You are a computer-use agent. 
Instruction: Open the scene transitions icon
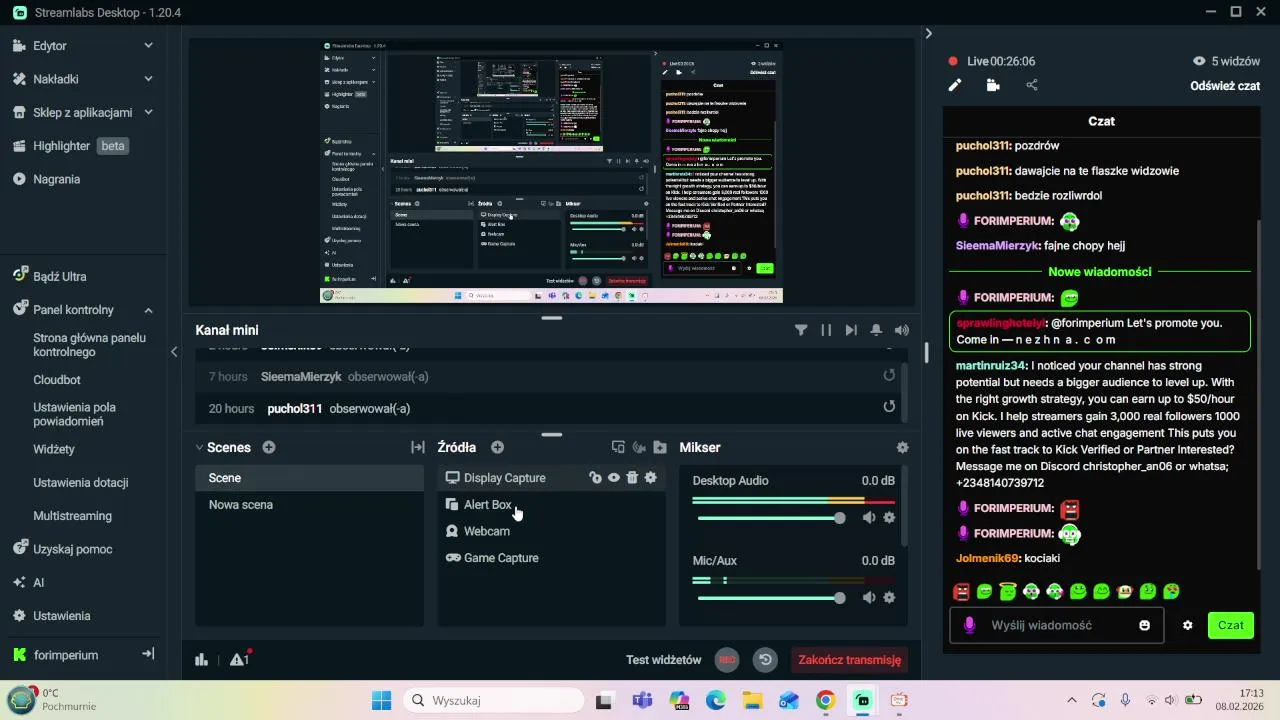click(418, 448)
